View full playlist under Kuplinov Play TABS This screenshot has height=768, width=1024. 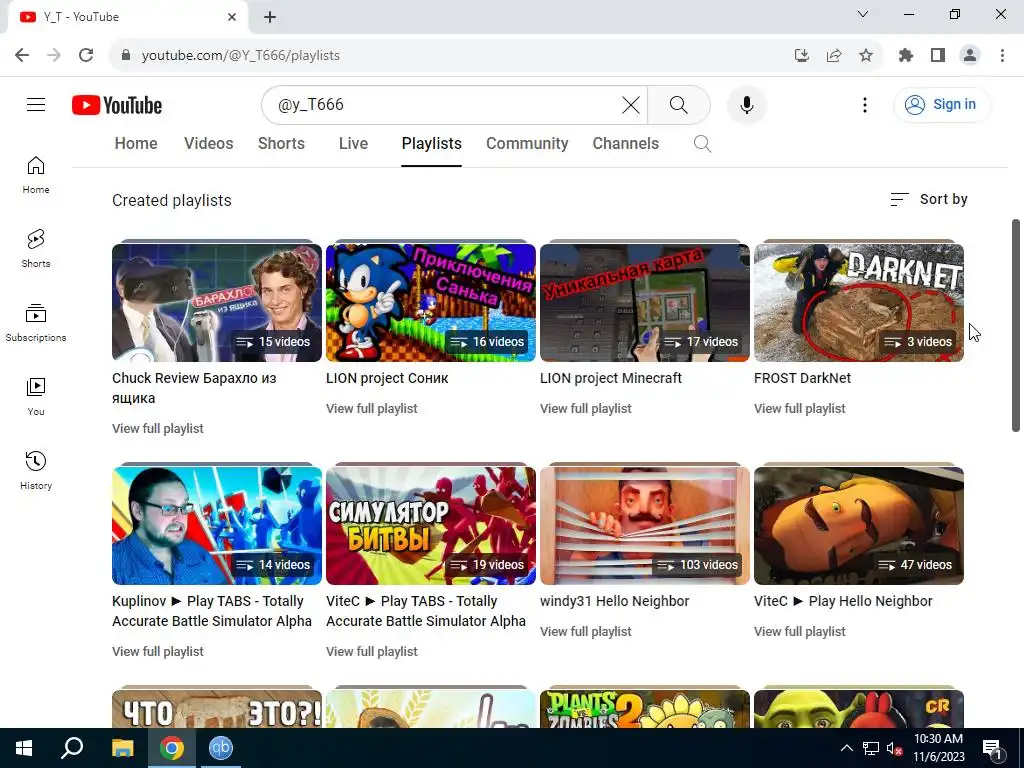point(157,652)
